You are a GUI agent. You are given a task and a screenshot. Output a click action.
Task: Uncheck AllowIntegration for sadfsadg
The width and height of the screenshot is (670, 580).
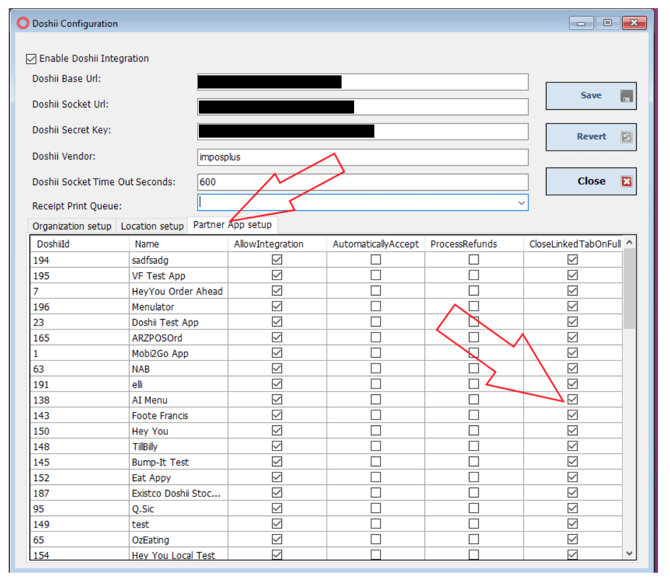coord(277,259)
